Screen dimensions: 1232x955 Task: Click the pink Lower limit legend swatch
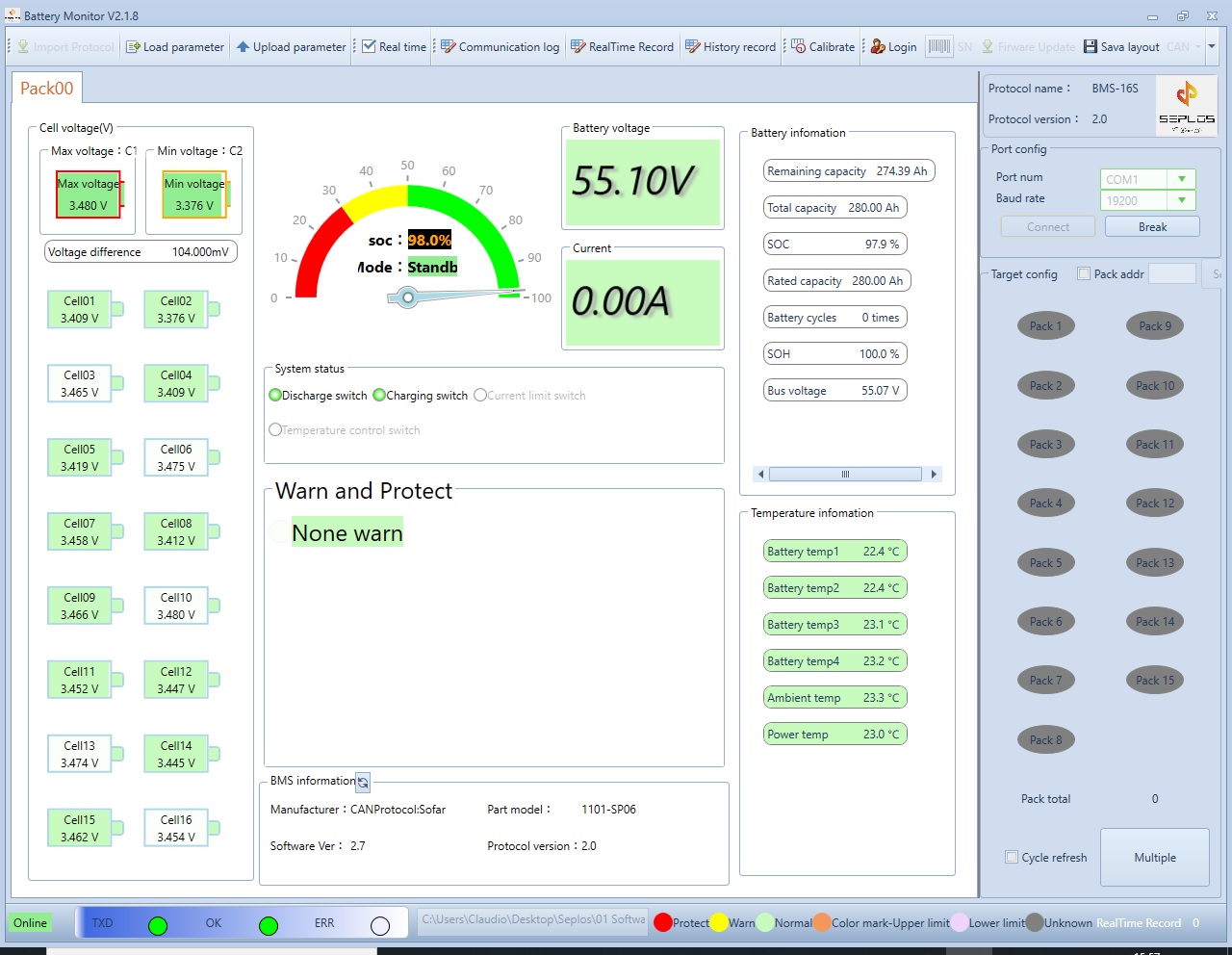point(960,922)
